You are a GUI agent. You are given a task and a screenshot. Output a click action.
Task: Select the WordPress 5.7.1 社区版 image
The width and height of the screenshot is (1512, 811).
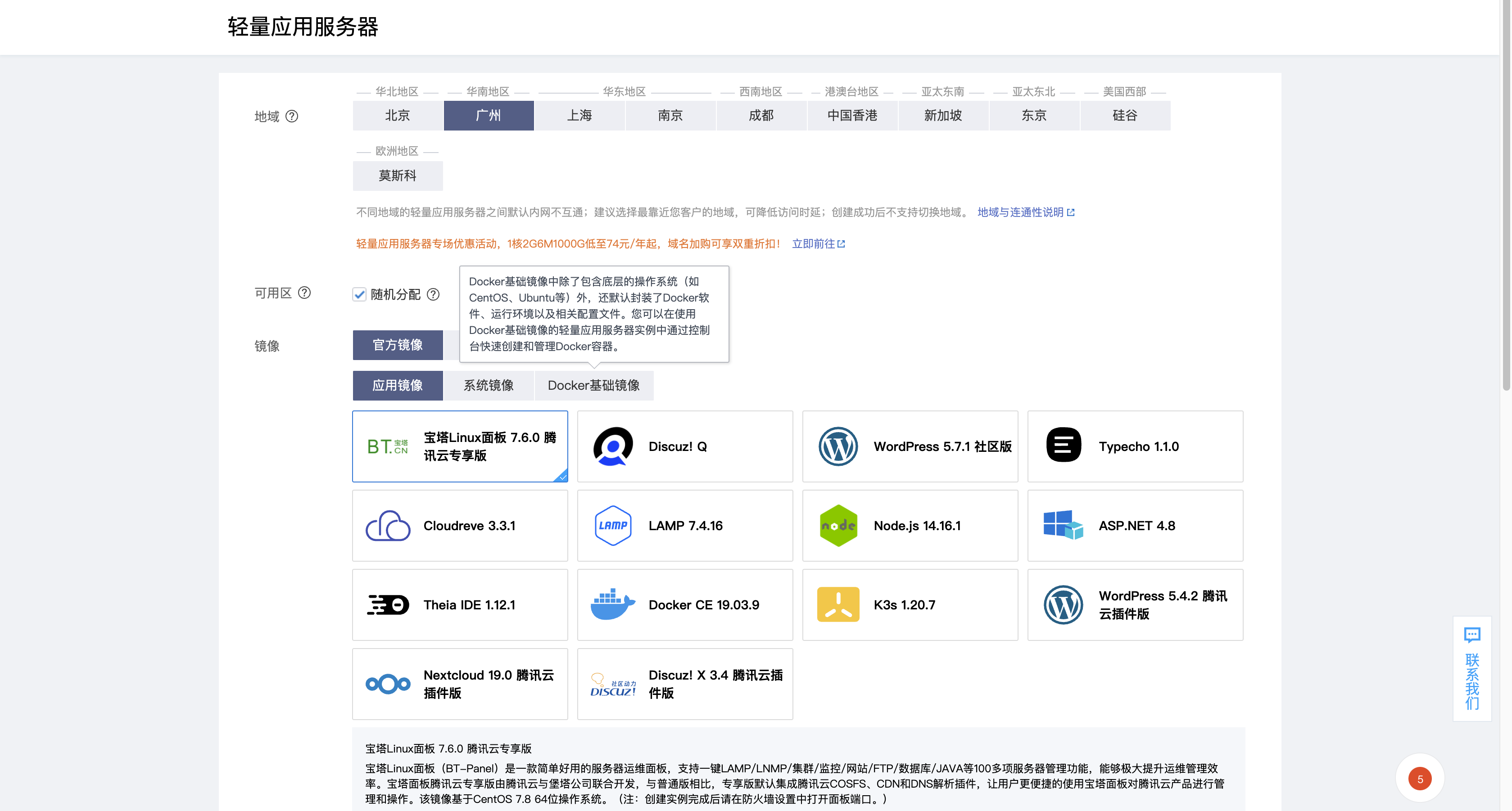(x=909, y=446)
